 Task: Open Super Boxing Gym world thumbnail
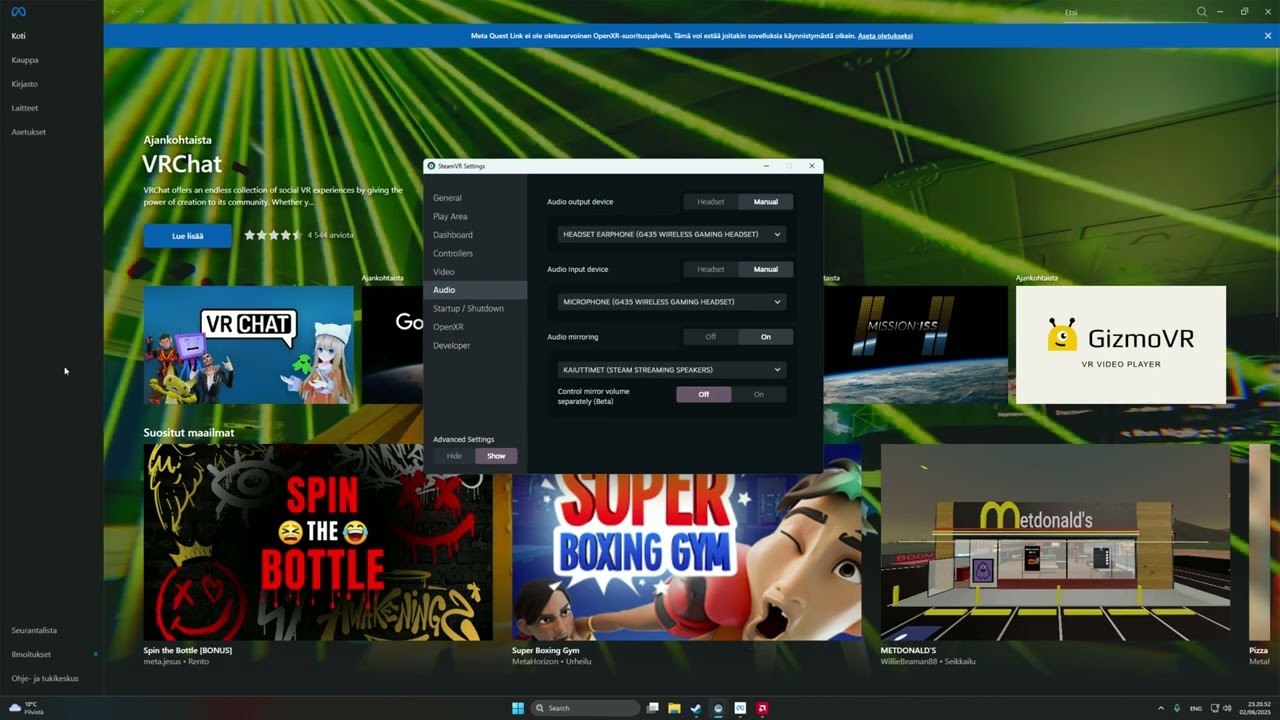pos(686,557)
